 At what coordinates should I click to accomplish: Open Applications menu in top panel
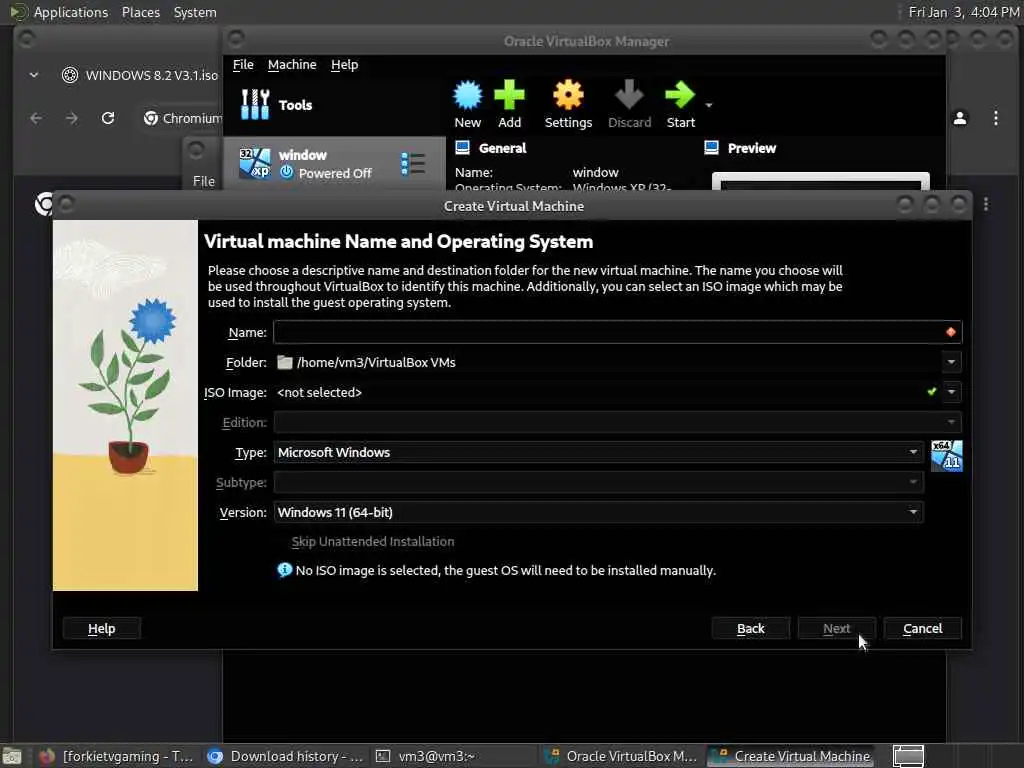coord(71,12)
